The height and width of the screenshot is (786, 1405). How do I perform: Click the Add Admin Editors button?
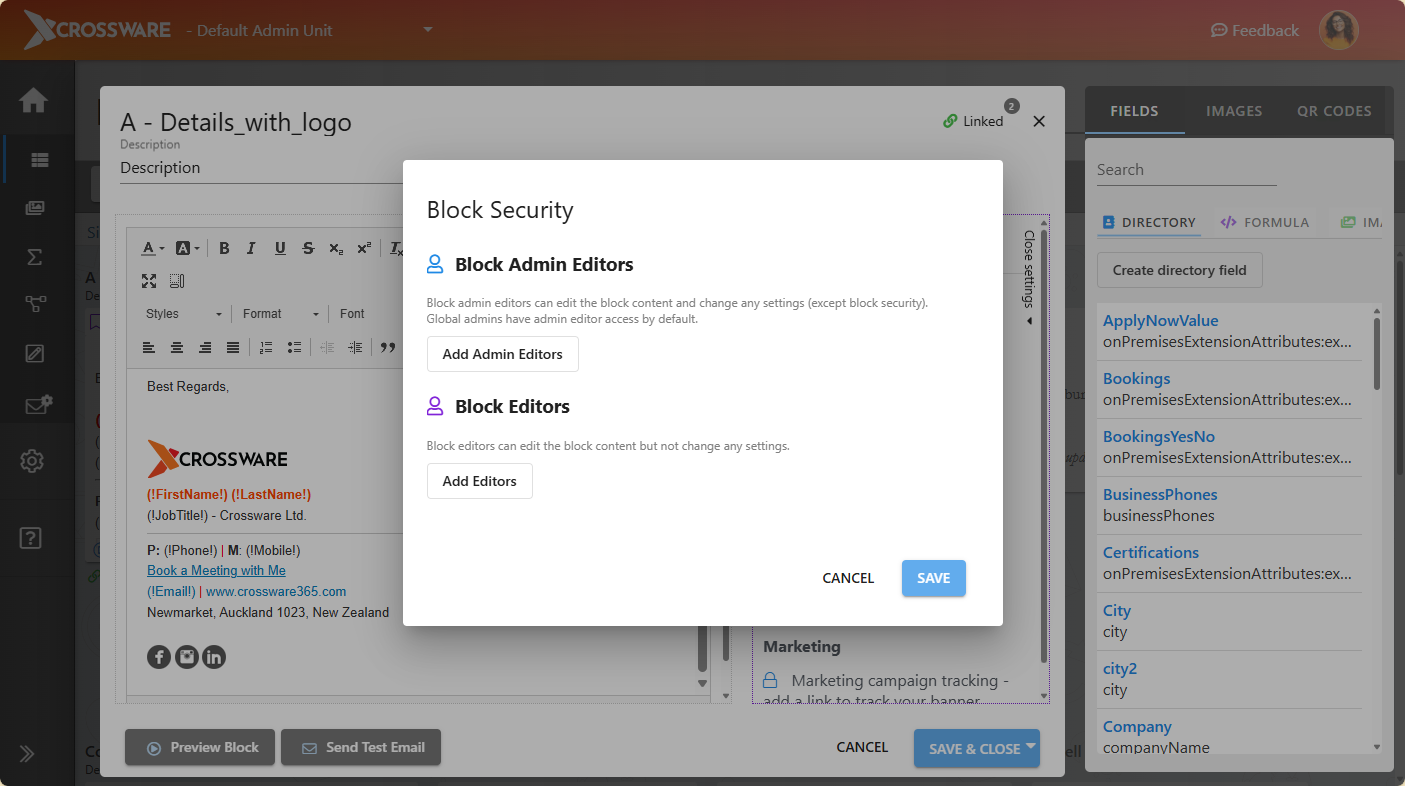tap(502, 355)
